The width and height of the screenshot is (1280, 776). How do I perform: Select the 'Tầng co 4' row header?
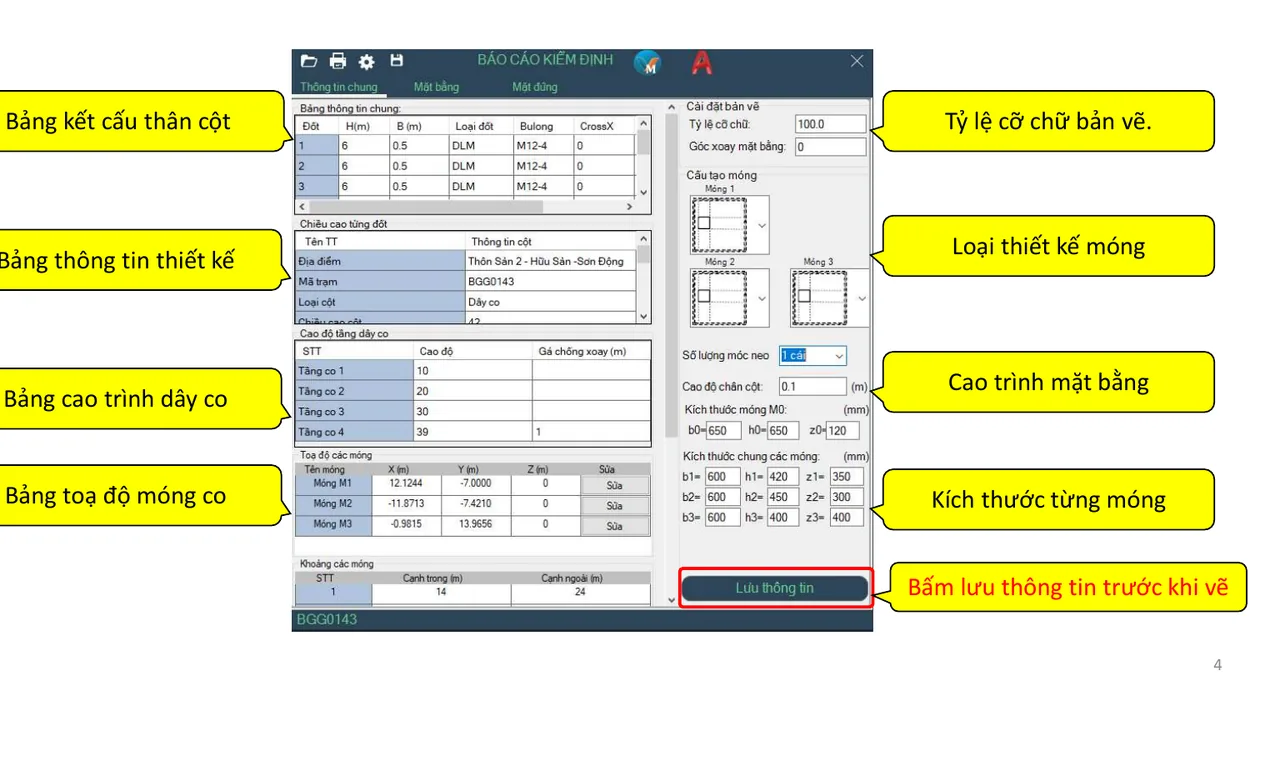click(x=354, y=432)
